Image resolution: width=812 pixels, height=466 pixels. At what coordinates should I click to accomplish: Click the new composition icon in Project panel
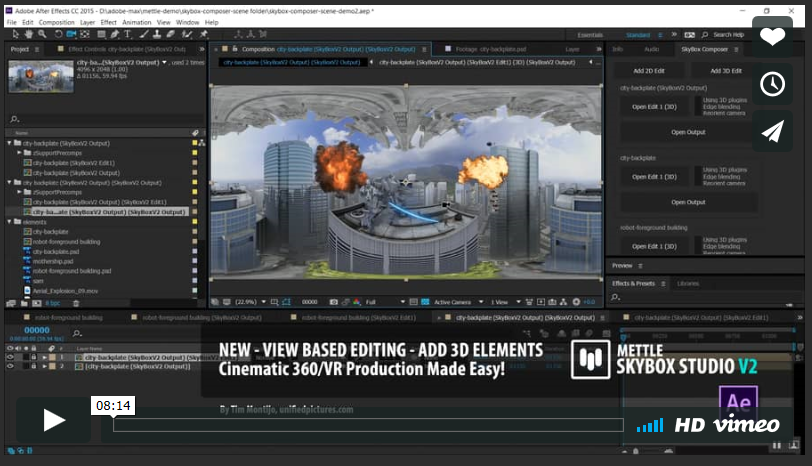(37, 303)
